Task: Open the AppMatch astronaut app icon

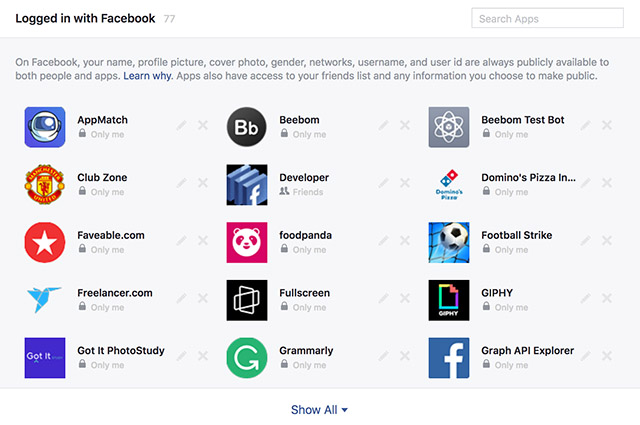Action: (45, 127)
